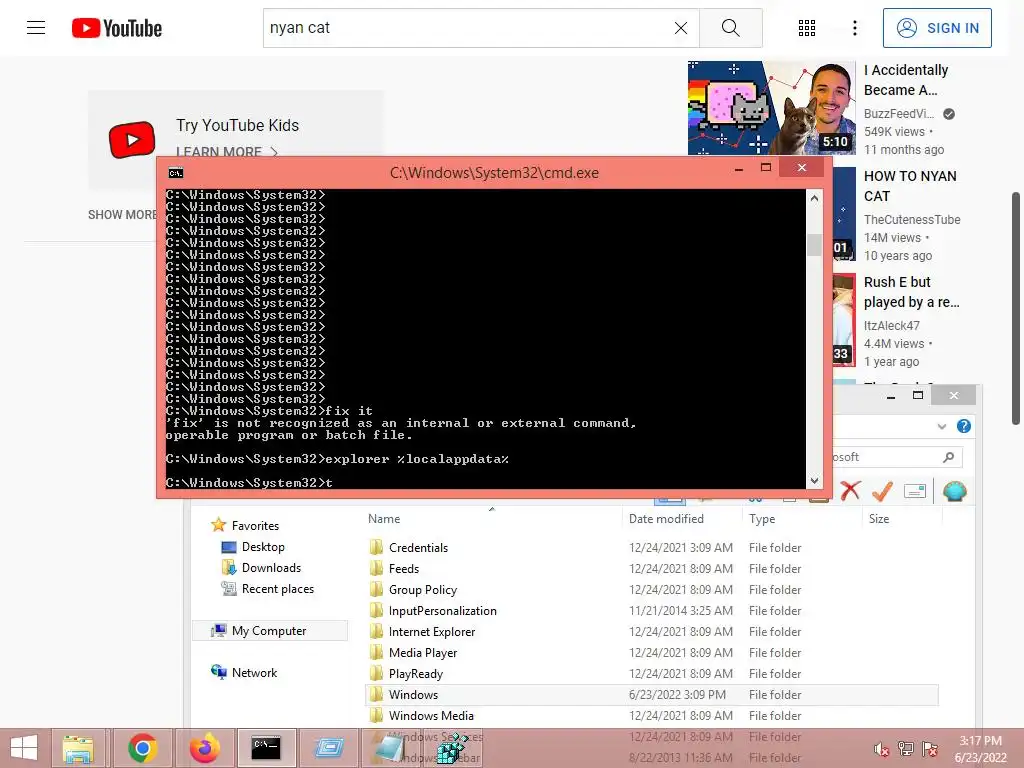This screenshot has height=768, width=1024.
Task: Submit the YouTube search with magnifier button
Action: 731,28
